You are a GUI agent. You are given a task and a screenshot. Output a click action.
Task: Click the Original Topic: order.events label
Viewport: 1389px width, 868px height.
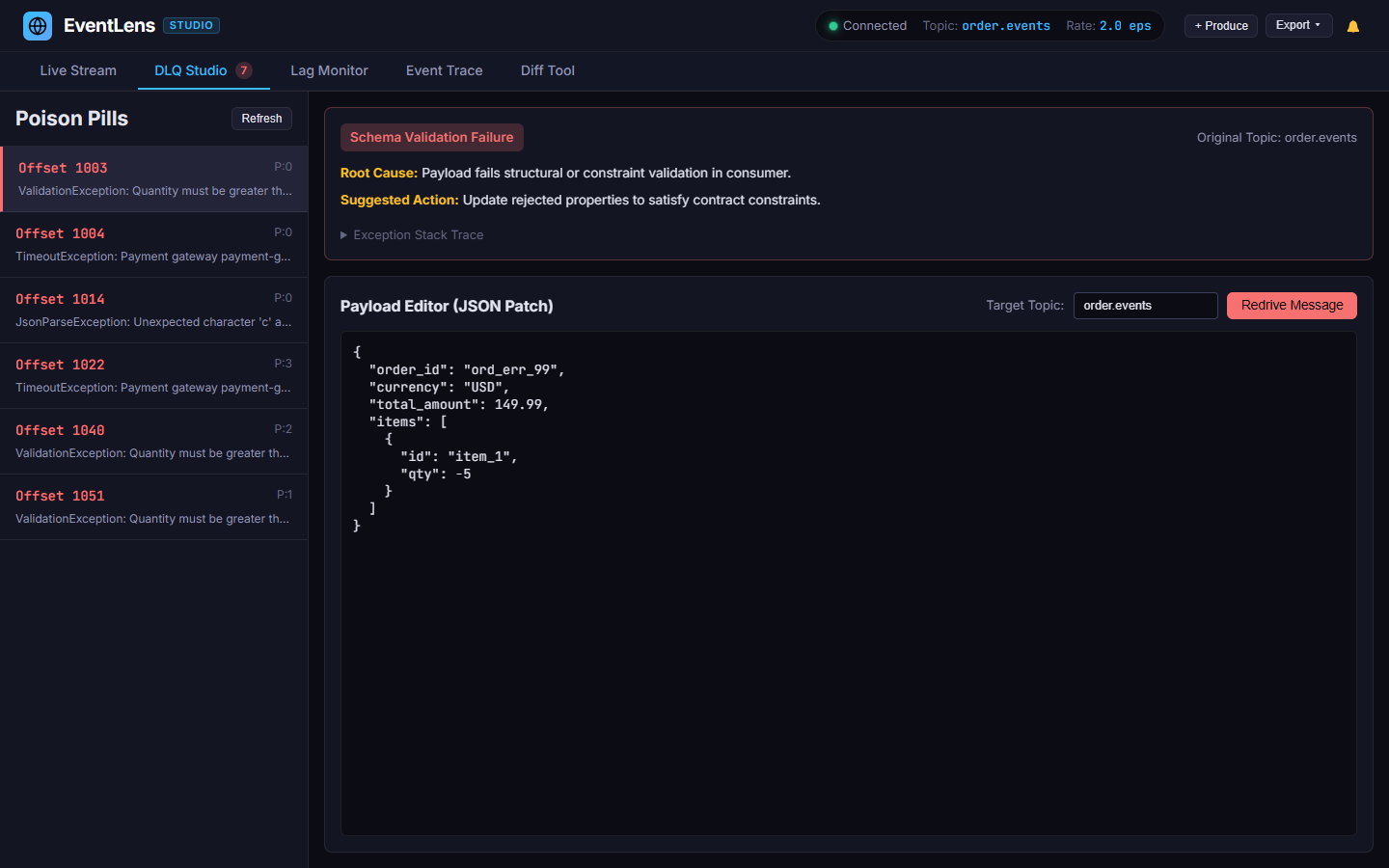(1277, 138)
